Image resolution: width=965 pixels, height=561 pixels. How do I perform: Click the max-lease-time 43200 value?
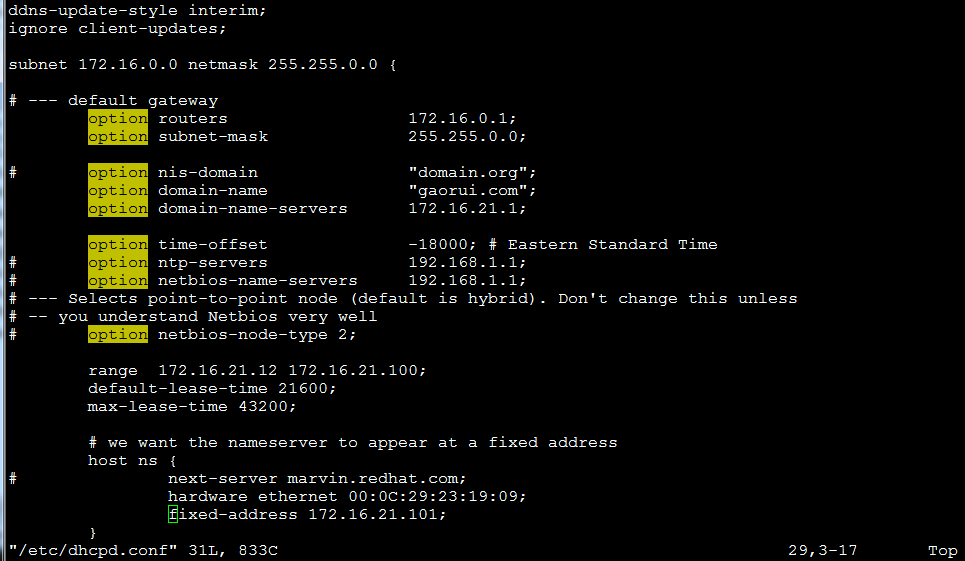267,407
